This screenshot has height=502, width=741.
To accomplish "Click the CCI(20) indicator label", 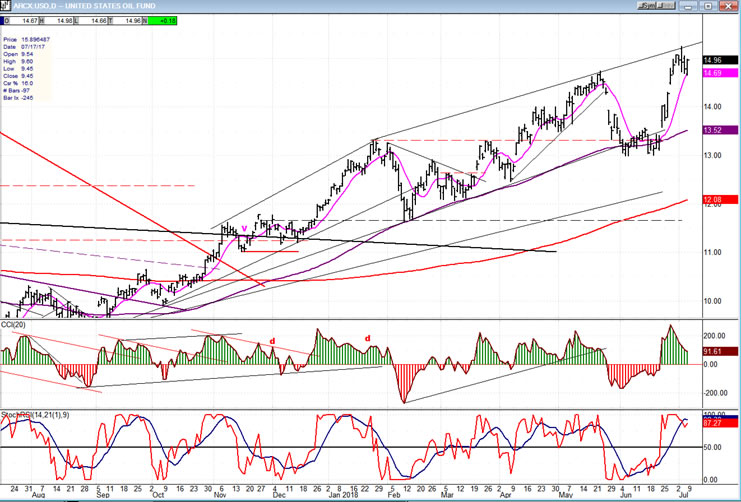I will [15, 323].
